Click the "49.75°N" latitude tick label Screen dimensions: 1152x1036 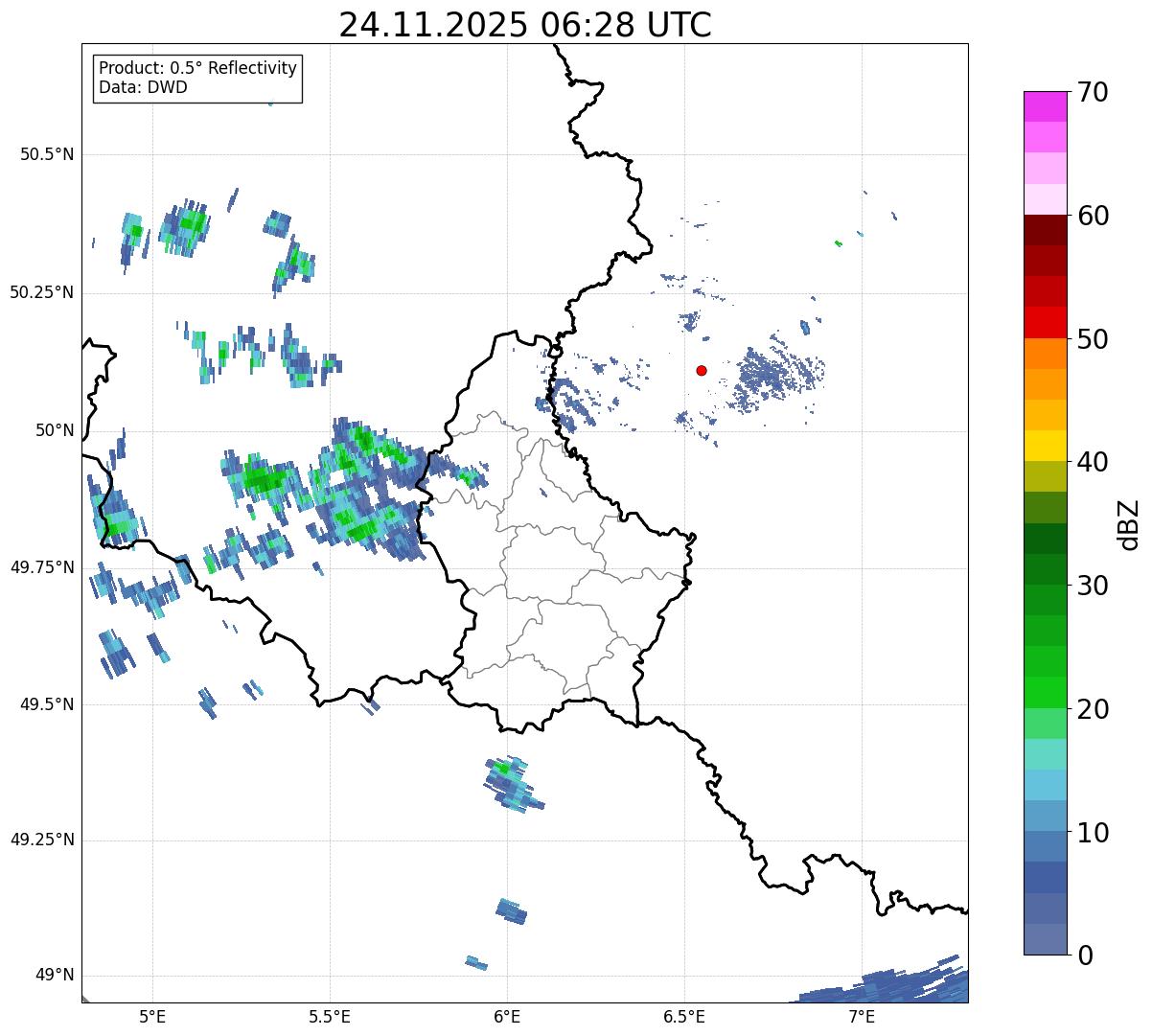point(43,567)
